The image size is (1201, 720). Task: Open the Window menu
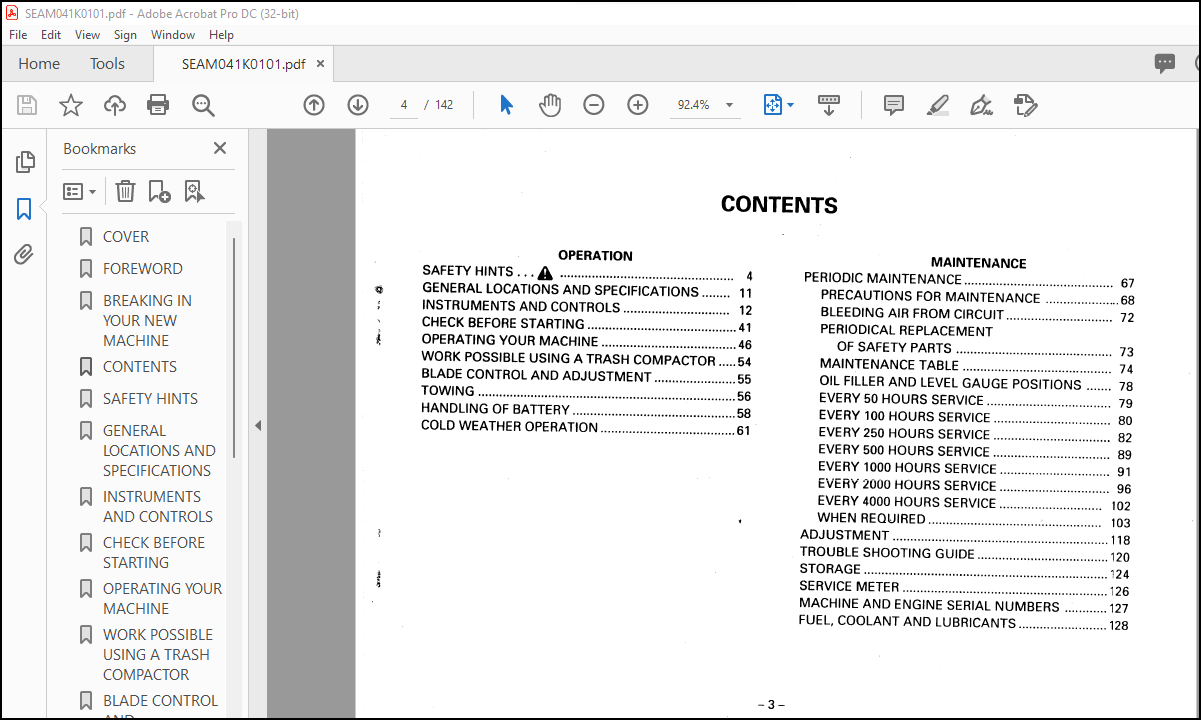(173, 34)
